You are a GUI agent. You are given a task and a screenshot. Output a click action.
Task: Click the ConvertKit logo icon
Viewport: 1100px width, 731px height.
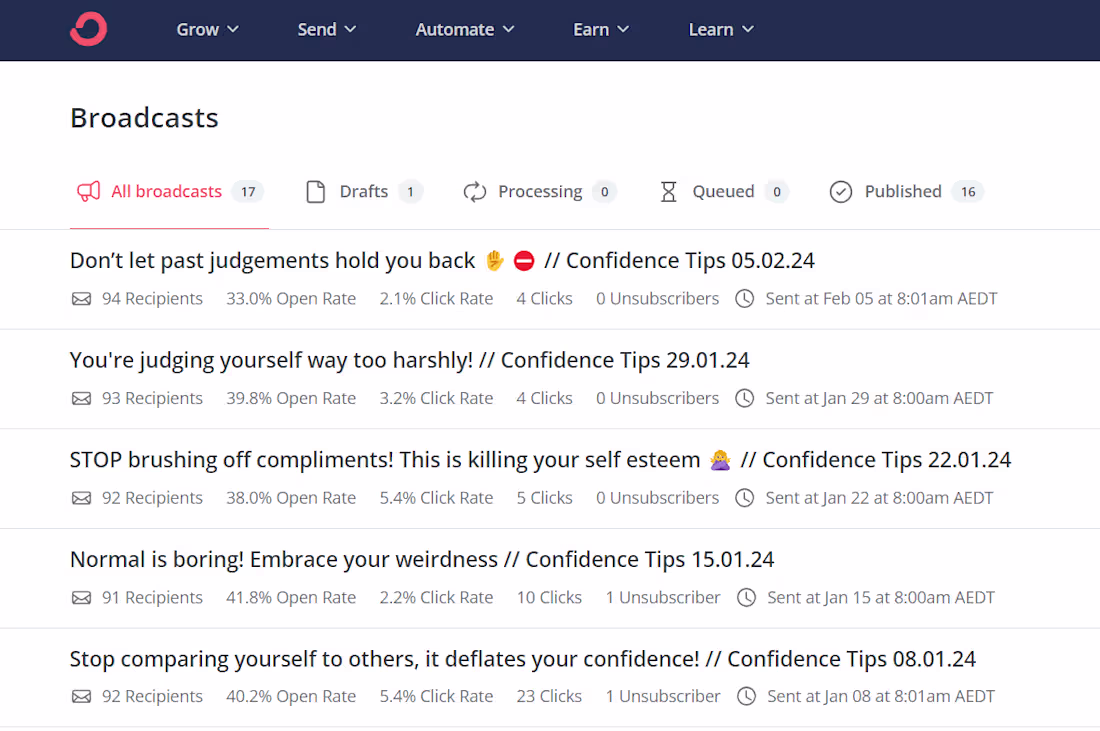(88, 29)
